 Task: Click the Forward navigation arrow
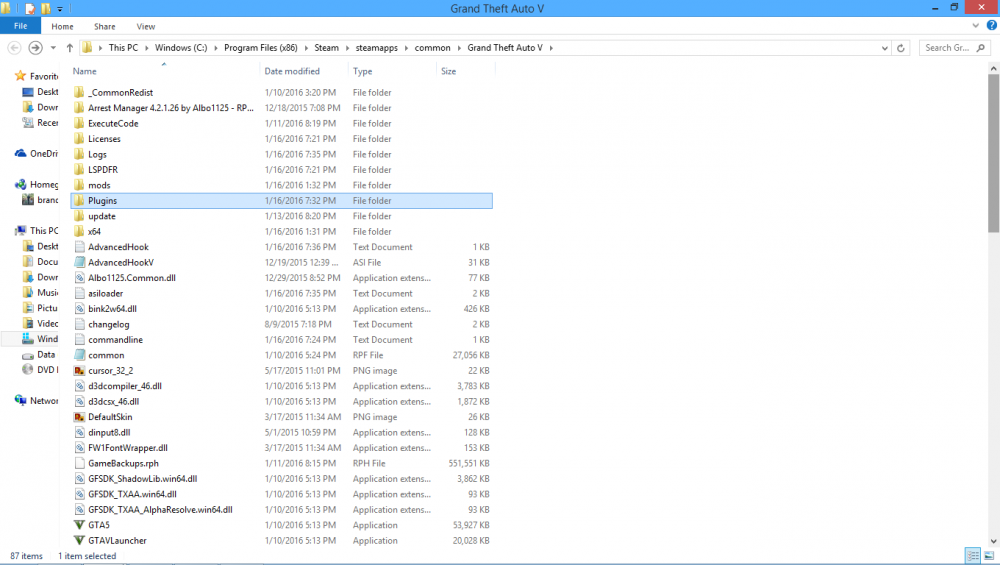[36, 48]
